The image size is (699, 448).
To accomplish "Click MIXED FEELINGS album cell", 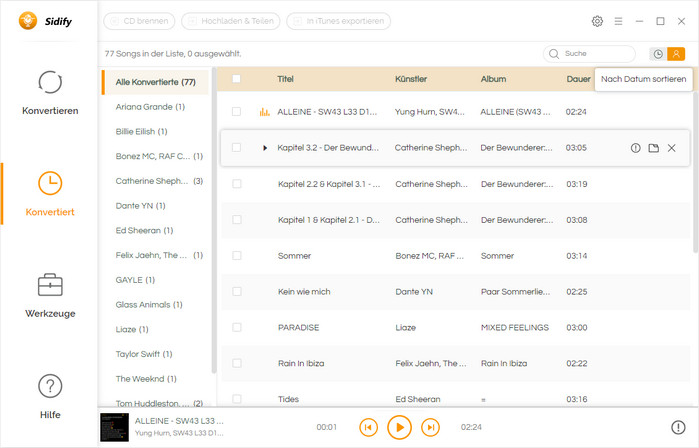I will [514, 328].
